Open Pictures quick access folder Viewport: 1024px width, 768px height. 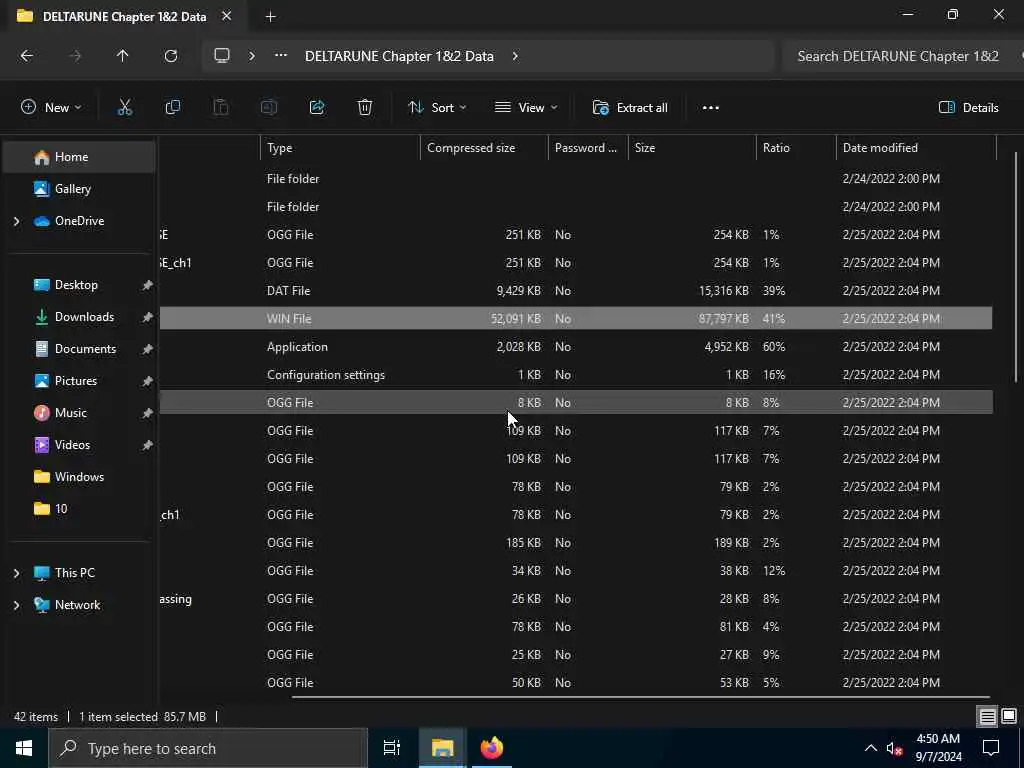click(x=78, y=381)
